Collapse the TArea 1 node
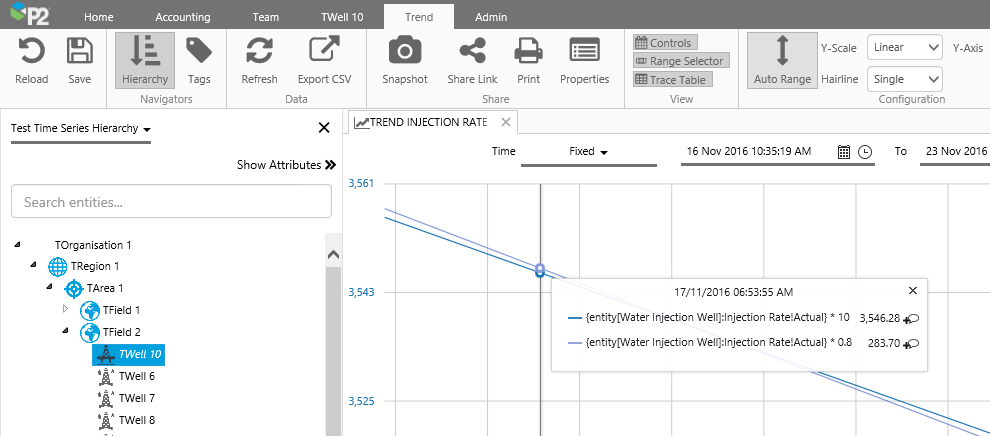The width and height of the screenshot is (990, 436). 49,288
